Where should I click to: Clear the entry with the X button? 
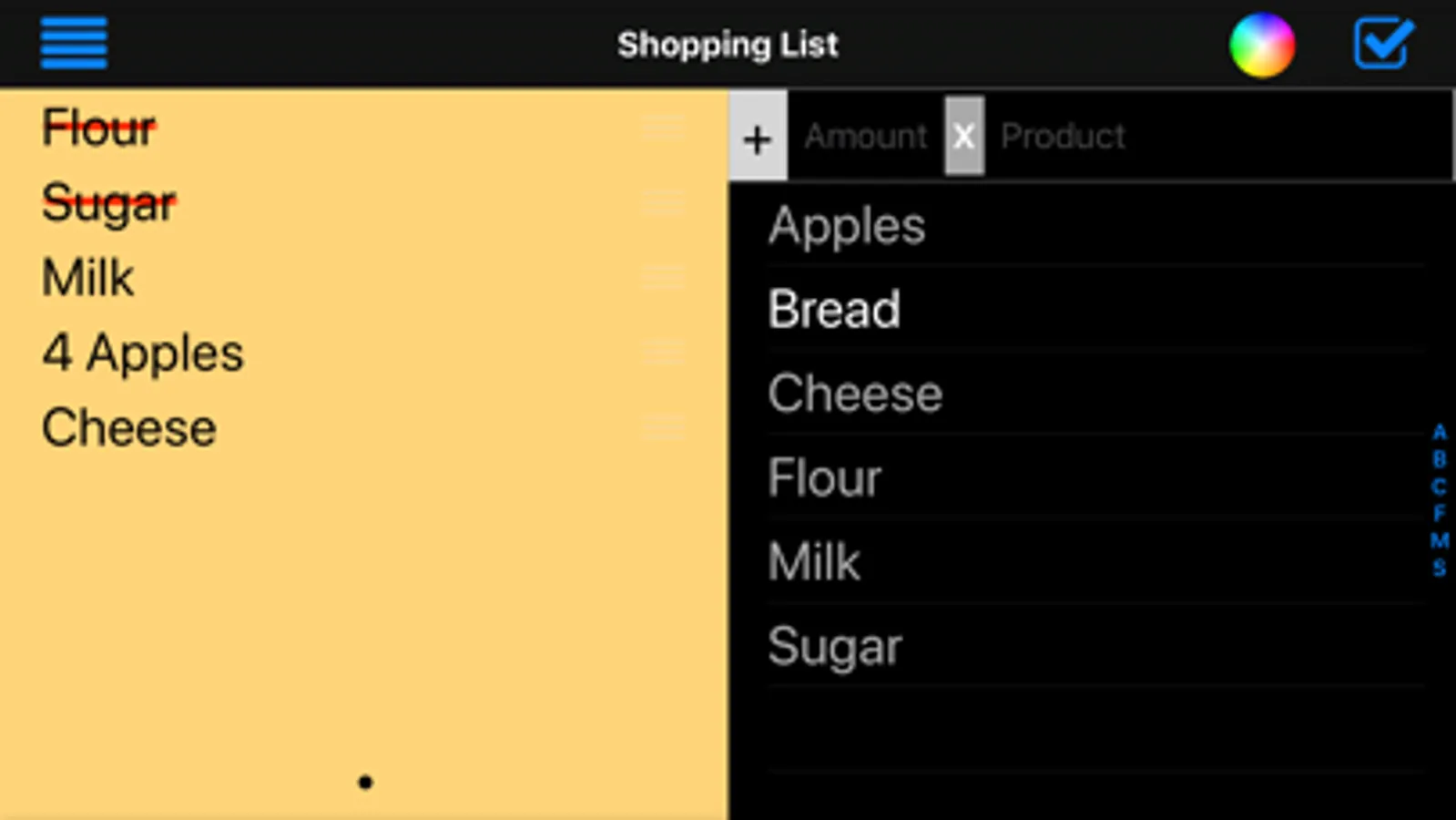[963, 137]
